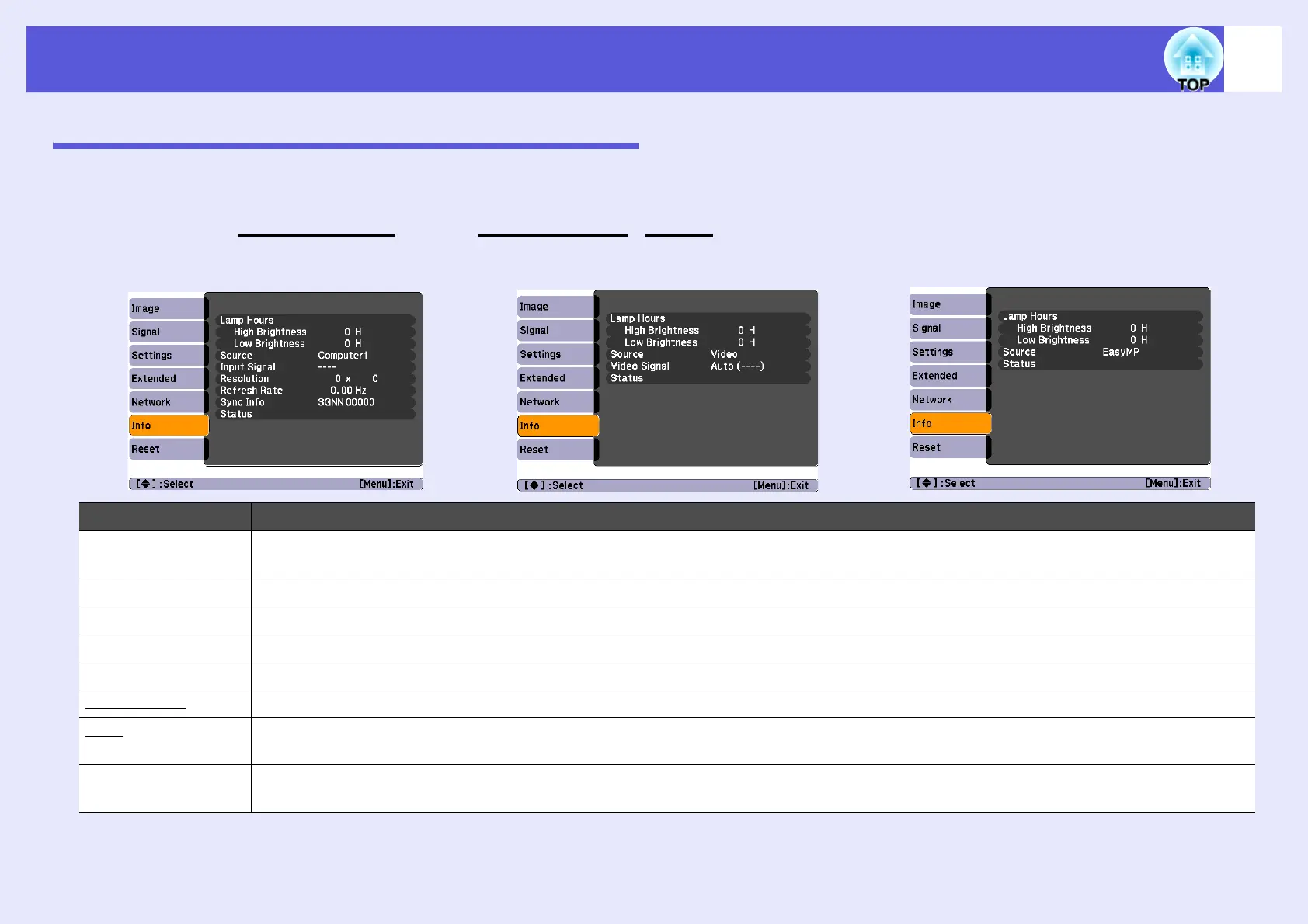Open Settings in the Computer1 source menu
This screenshot has height=924, width=1308.
167,355
